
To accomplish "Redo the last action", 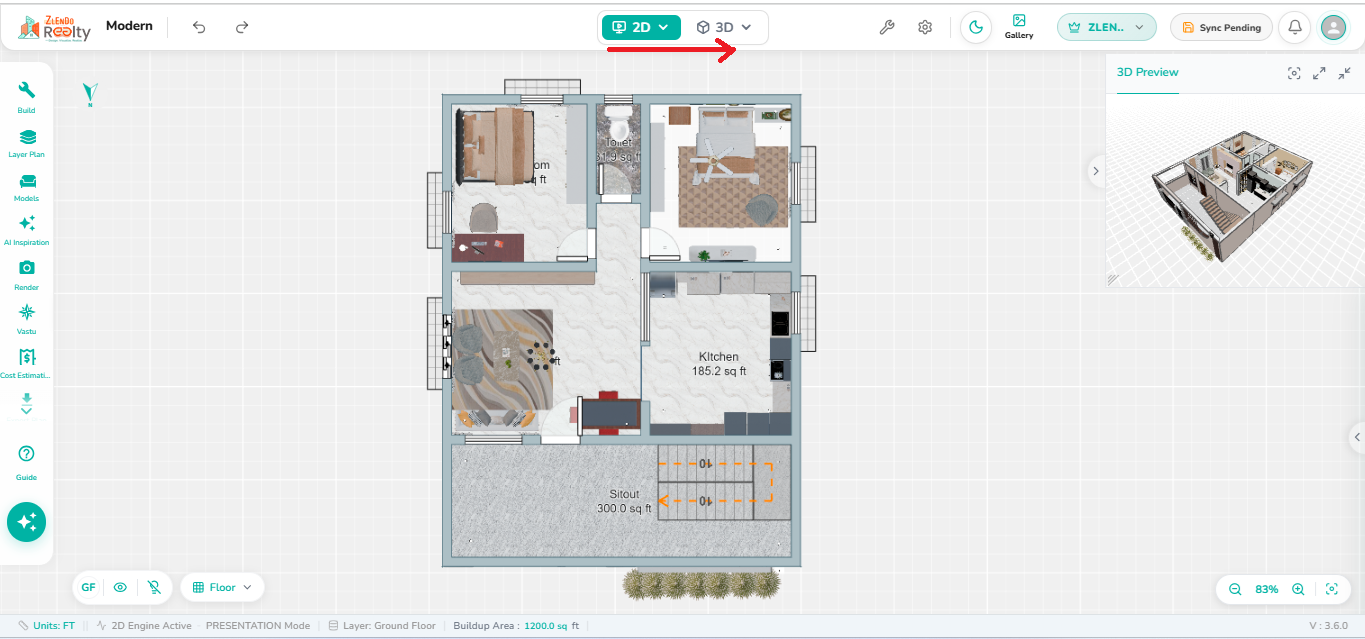I will [x=241, y=27].
